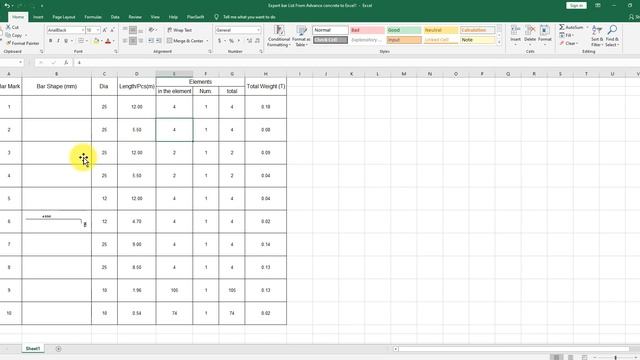The height and width of the screenshot is (360, 640).
Task: Open Font dialog launcher
Action: (116, 52)
